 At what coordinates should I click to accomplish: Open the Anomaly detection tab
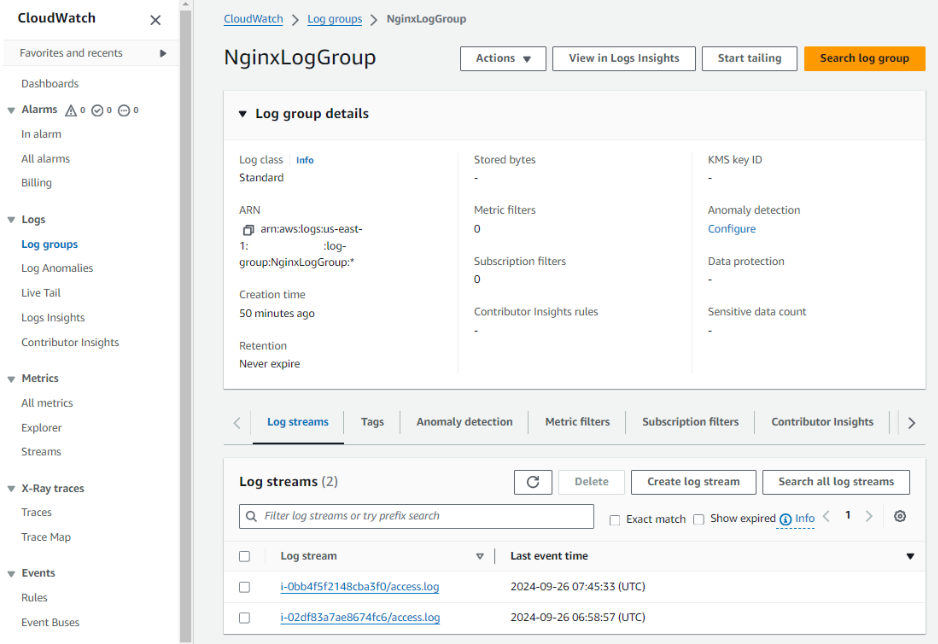[x=464, y=422]
